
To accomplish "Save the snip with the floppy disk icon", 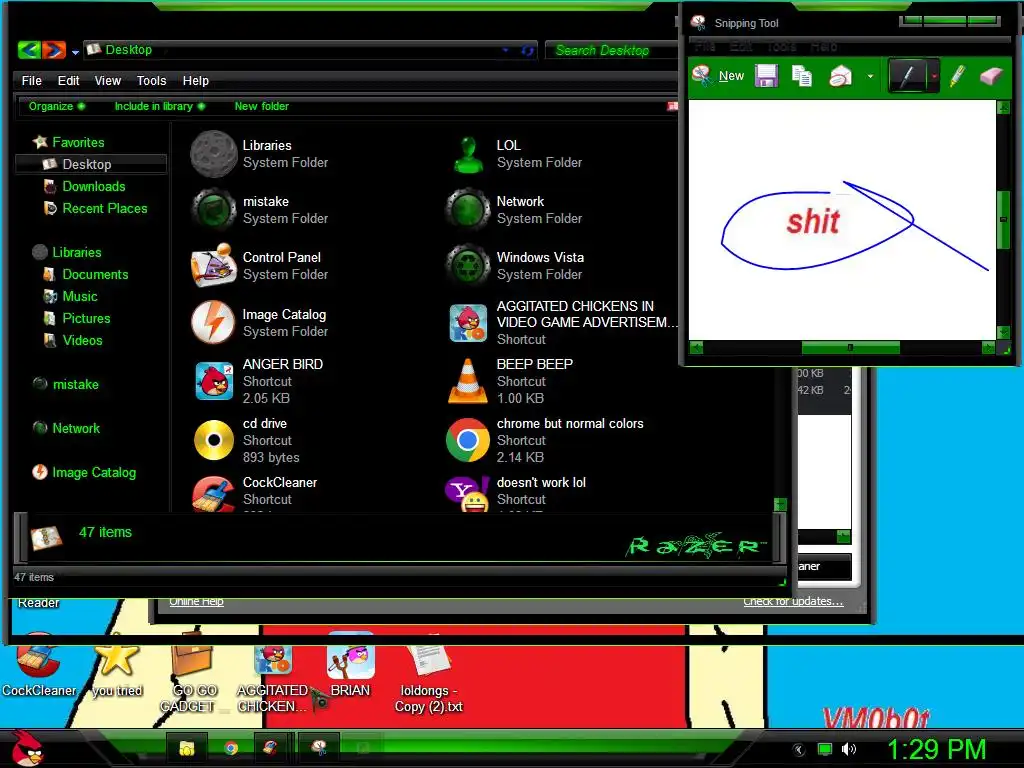I will click(767, 76).
